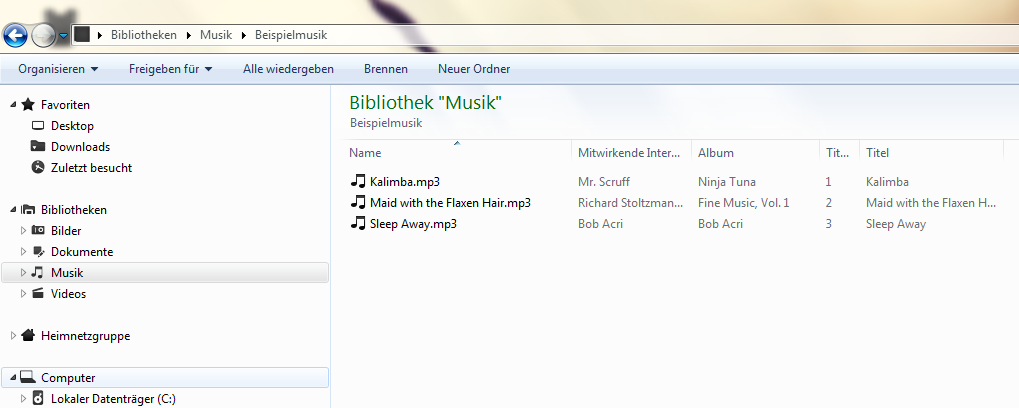Select Maid with the Flaxen Hair.mp3
The image size is (1019, 408).
[450, 203]
